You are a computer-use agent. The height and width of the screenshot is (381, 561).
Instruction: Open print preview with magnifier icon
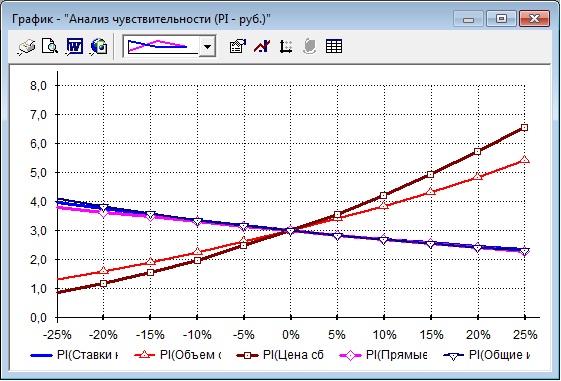[x=50, y=47]
